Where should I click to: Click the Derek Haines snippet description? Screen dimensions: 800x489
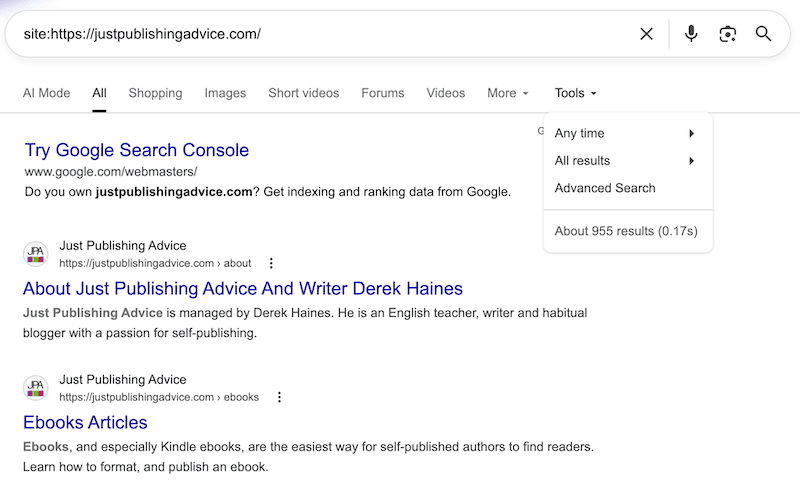coord(305,323)
